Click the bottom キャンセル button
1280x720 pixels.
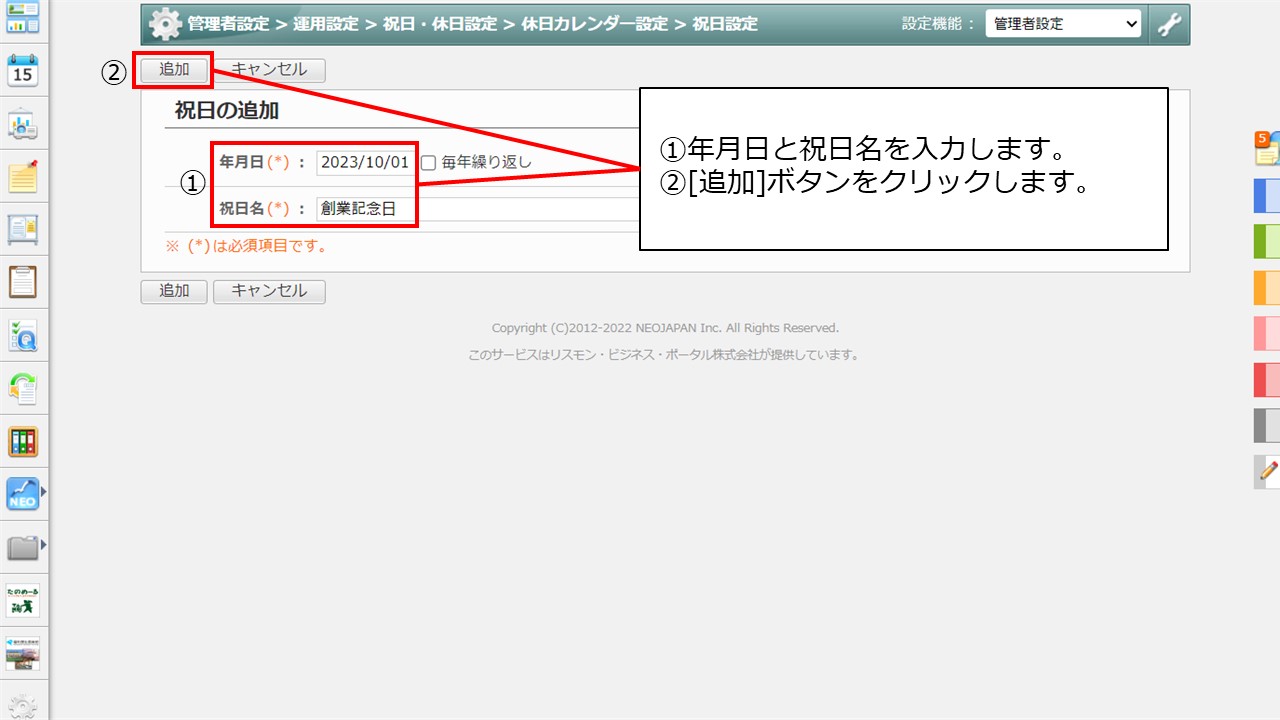tap(269, 291)
